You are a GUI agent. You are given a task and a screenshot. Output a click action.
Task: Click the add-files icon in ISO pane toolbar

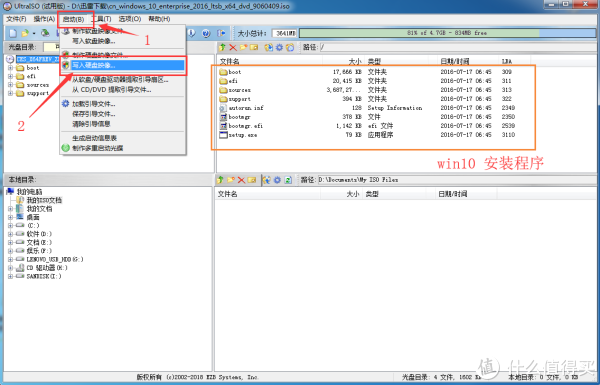pyautogui.click(x=269, y=47)
